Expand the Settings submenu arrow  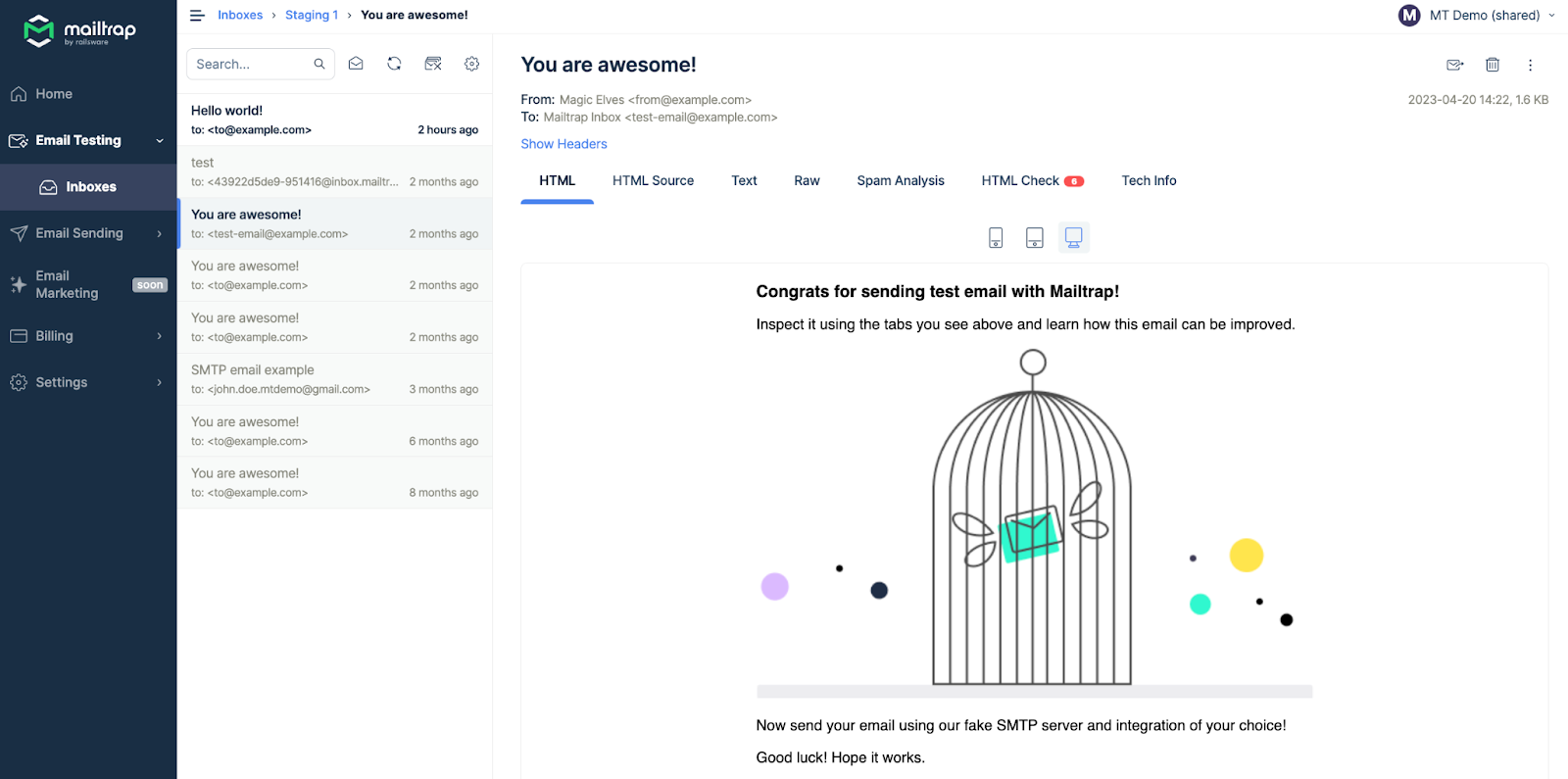pos(160,382)
